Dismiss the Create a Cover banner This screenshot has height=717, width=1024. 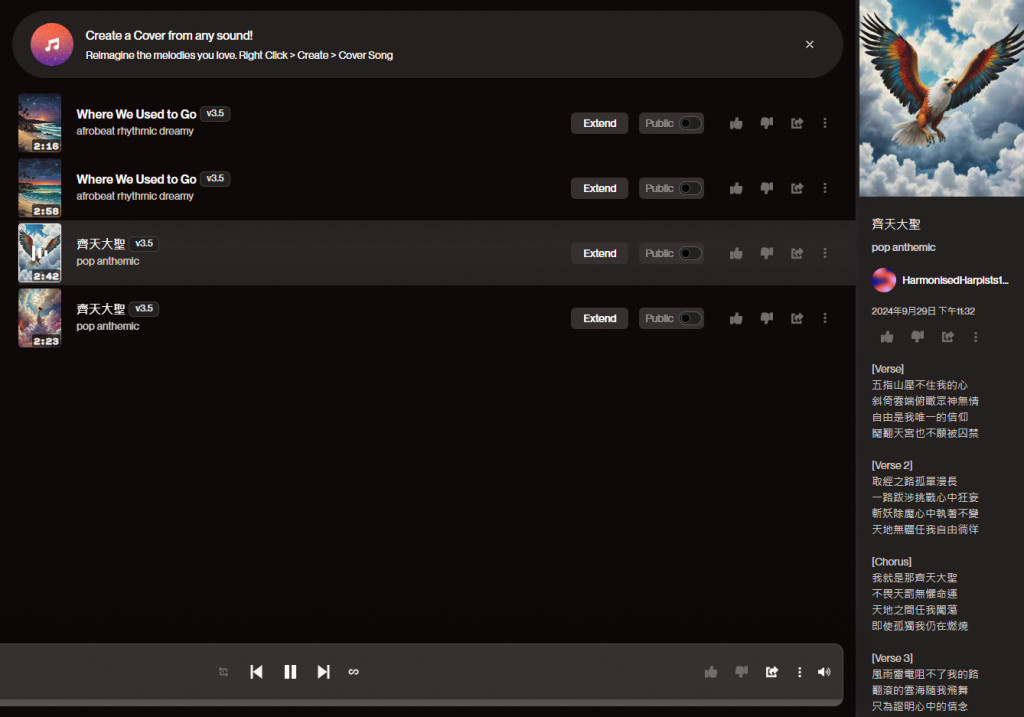click(809, 44)
